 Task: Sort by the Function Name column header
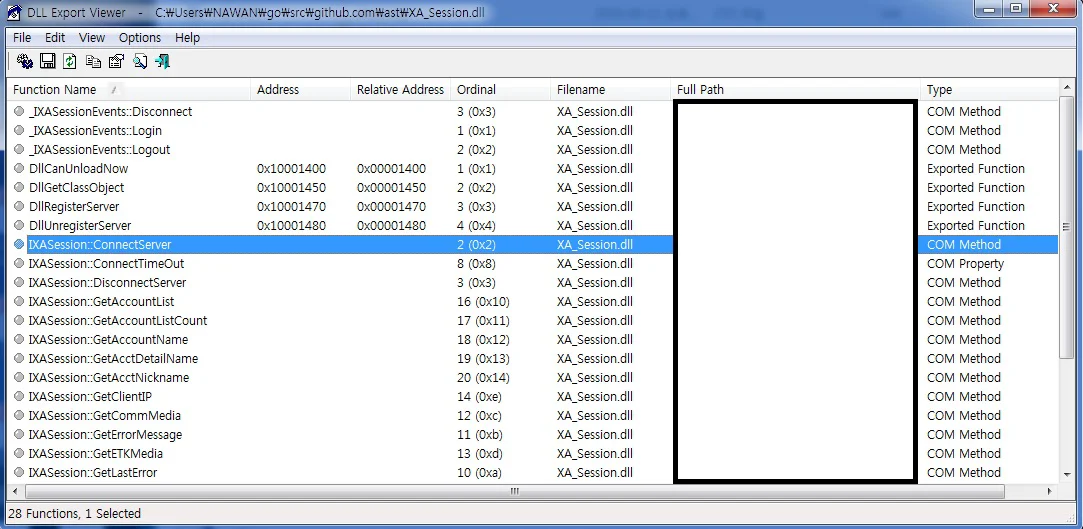tap(129, 90)
